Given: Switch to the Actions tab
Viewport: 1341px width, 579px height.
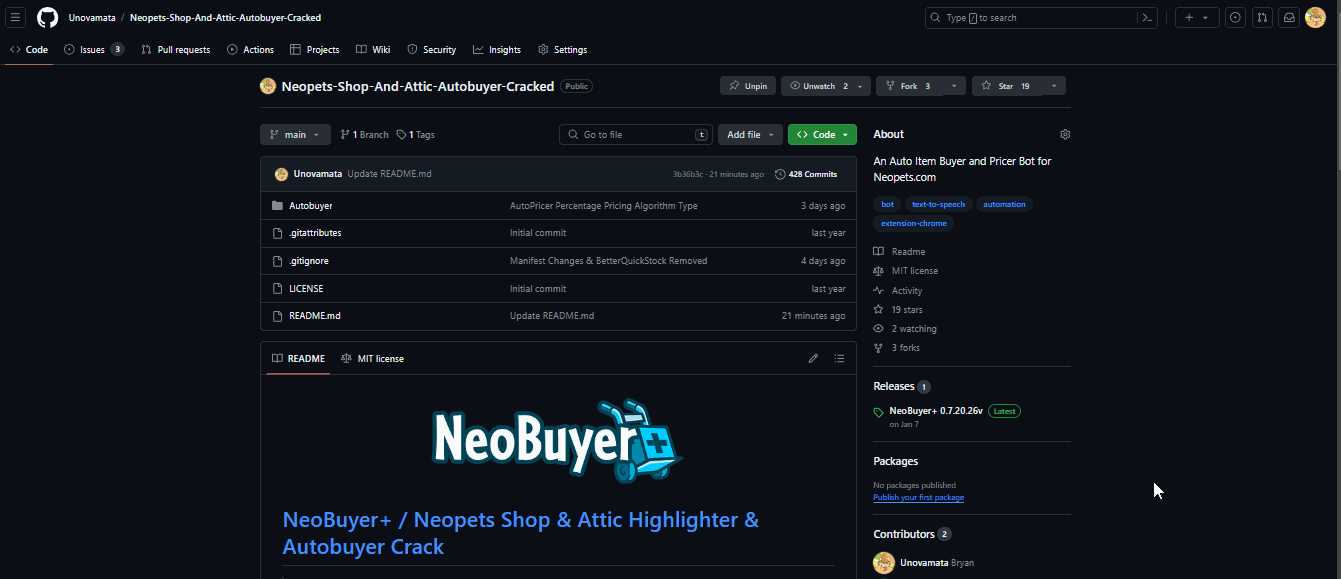Looking at the screenshot, I should click(251, 50).
